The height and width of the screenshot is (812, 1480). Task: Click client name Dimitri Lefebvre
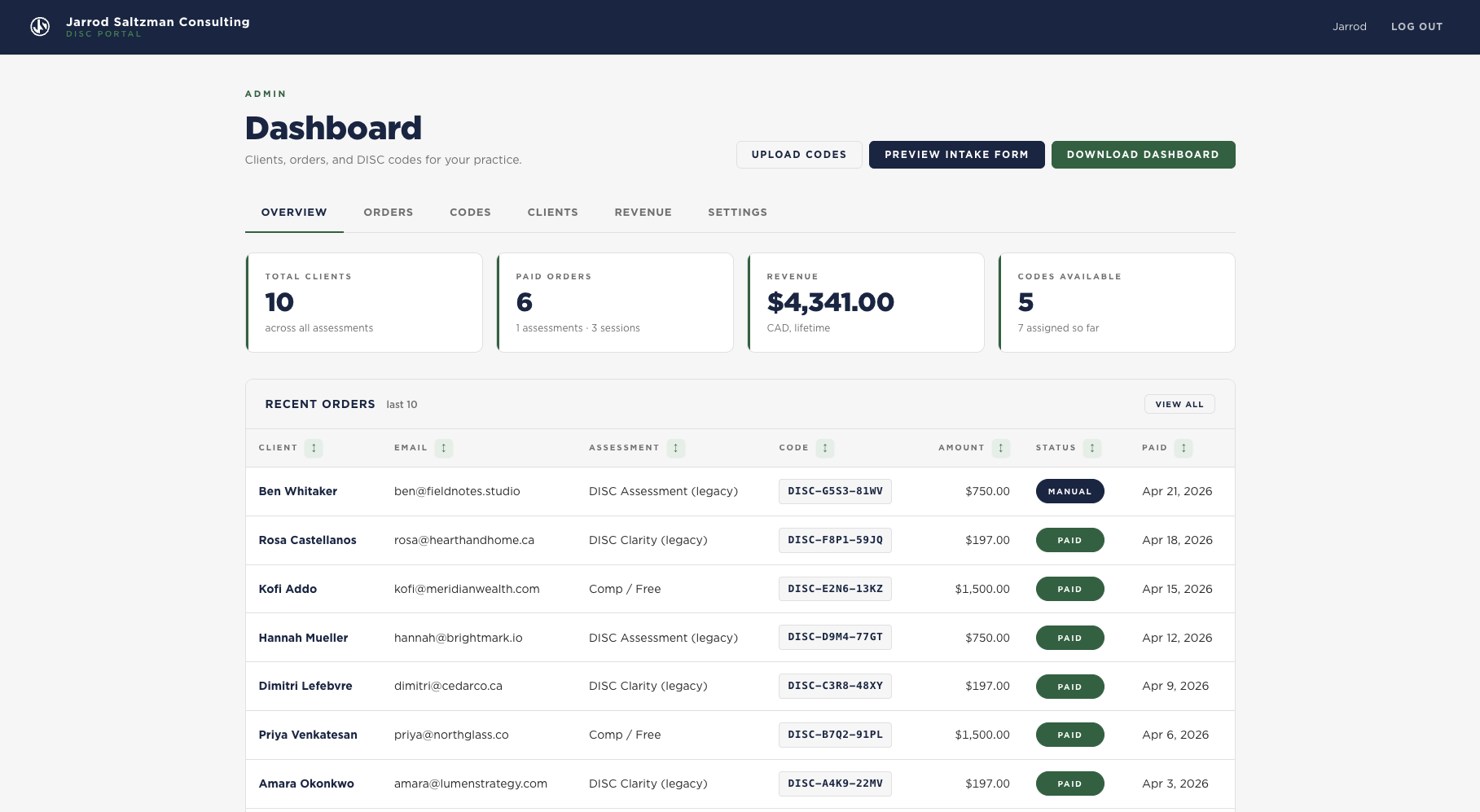point(305,686)
